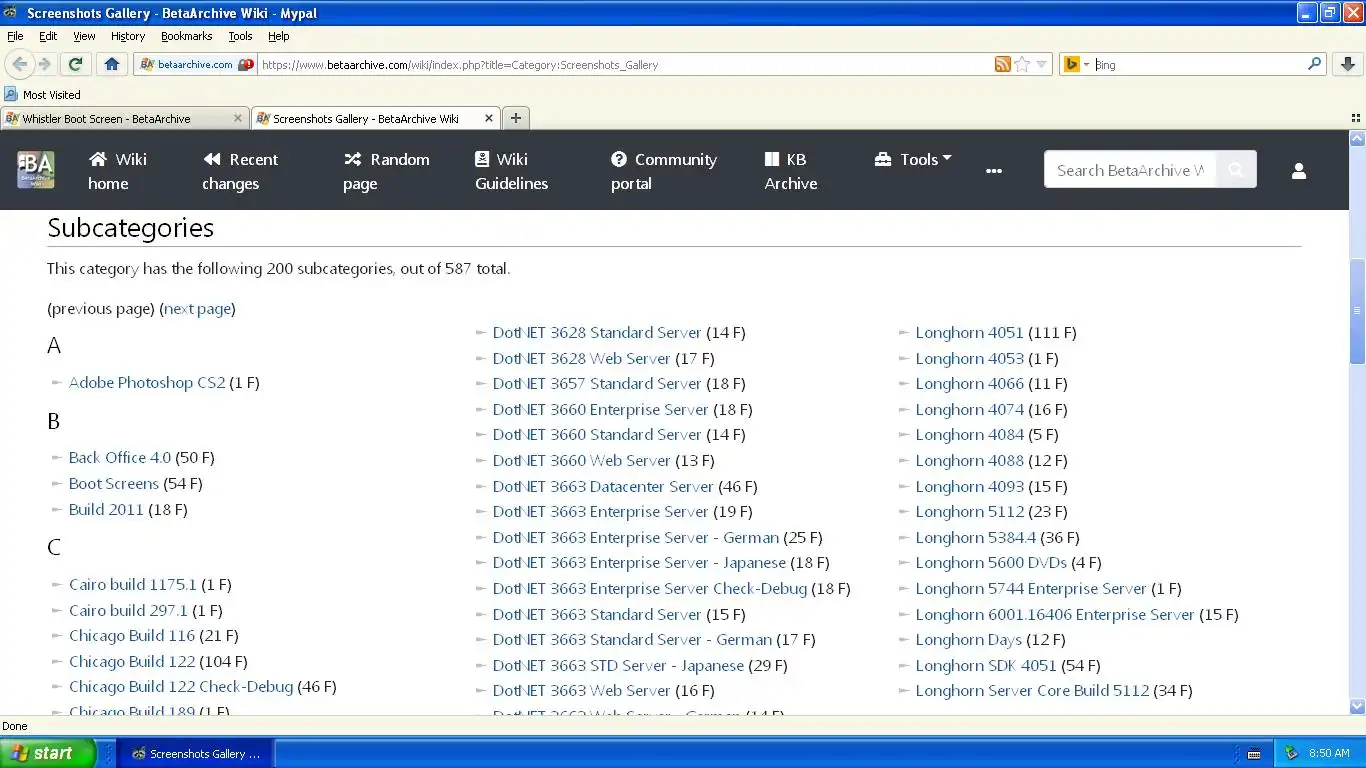This screenshot has height=768, width=1366.
Task: Open a Random page
Action: [386, 171]
